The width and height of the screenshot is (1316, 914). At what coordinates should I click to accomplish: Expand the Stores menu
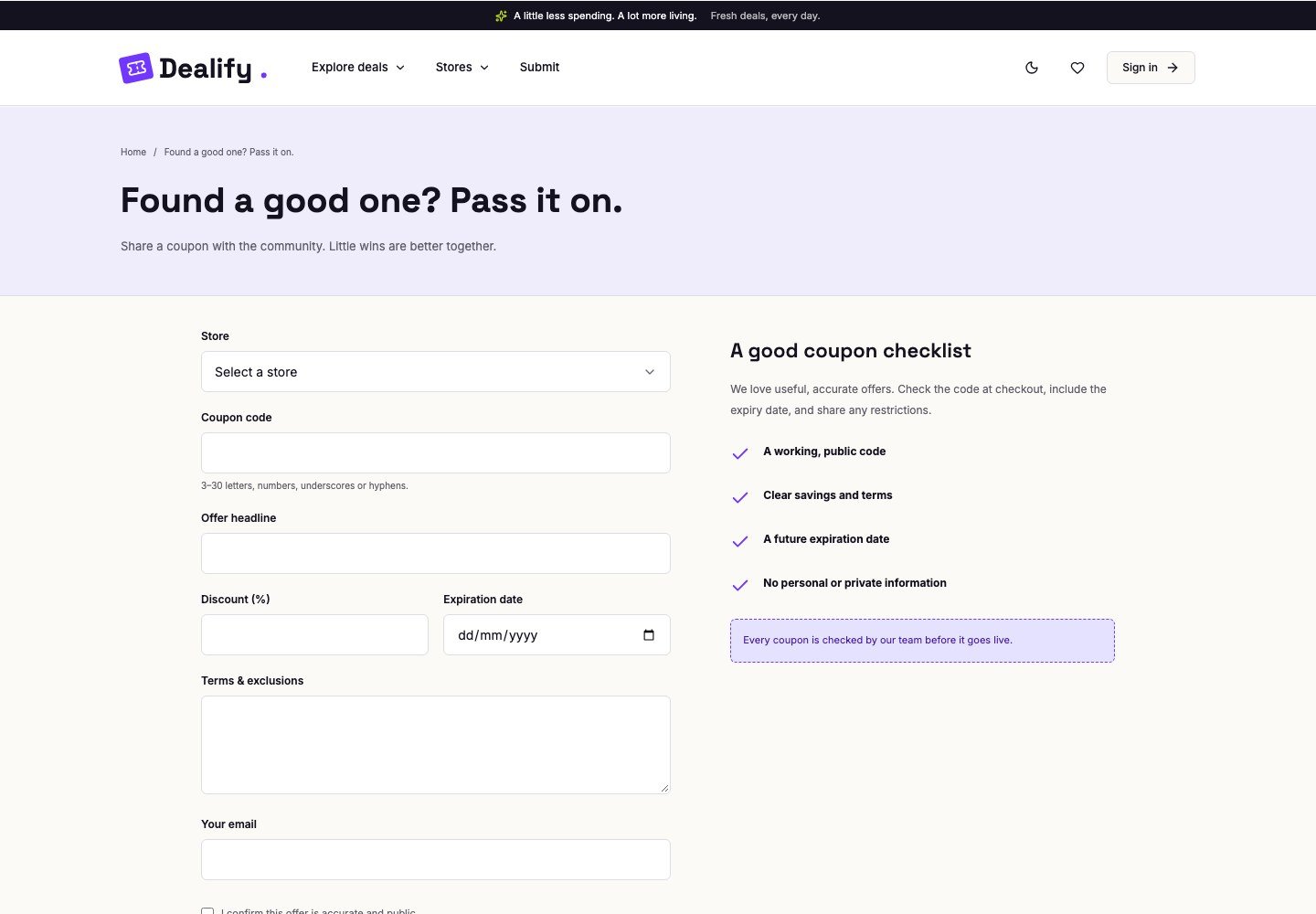[462, 68]
